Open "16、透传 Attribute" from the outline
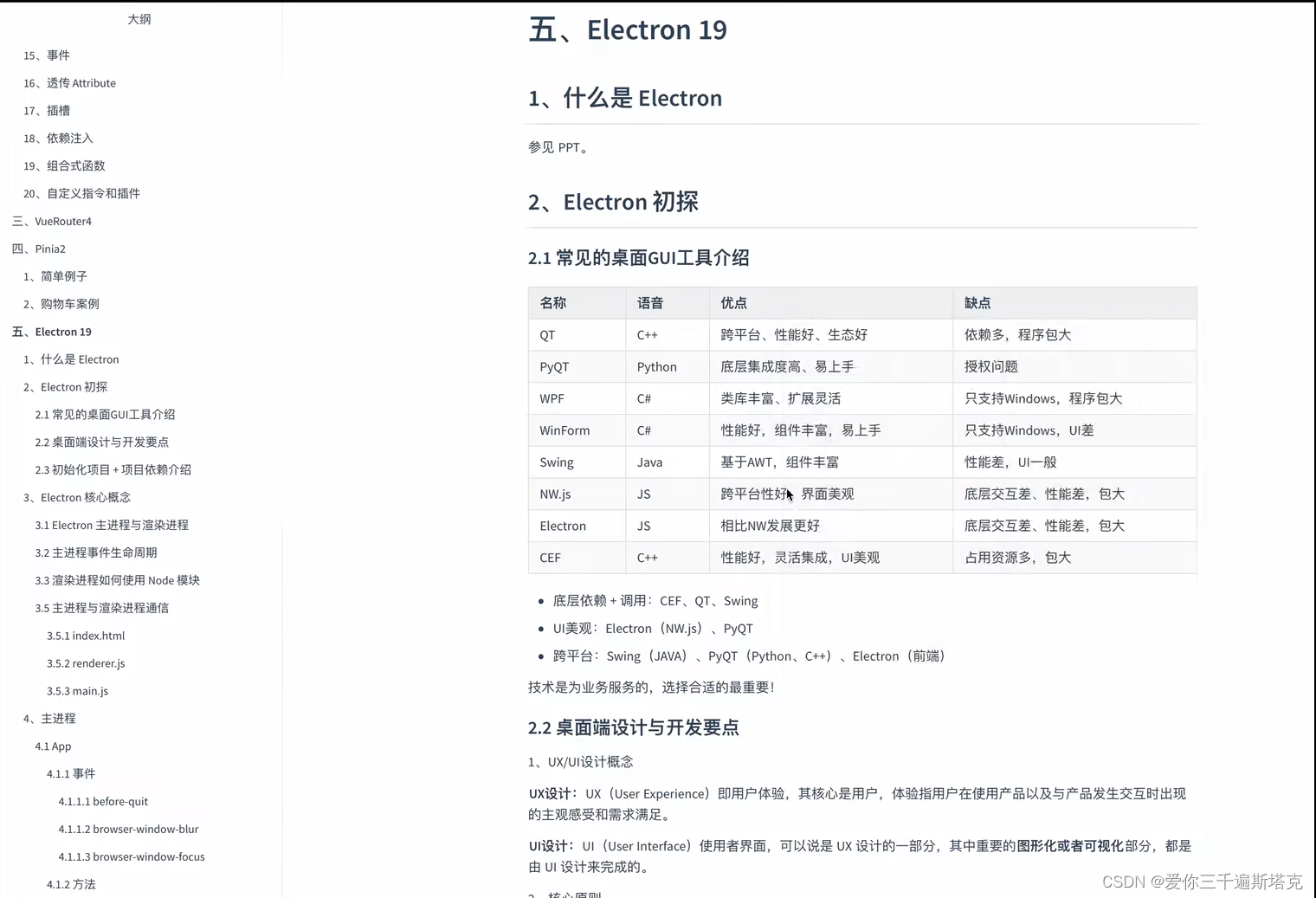Viewport: 1316px width, 898px height. click(x=76, y=82)
